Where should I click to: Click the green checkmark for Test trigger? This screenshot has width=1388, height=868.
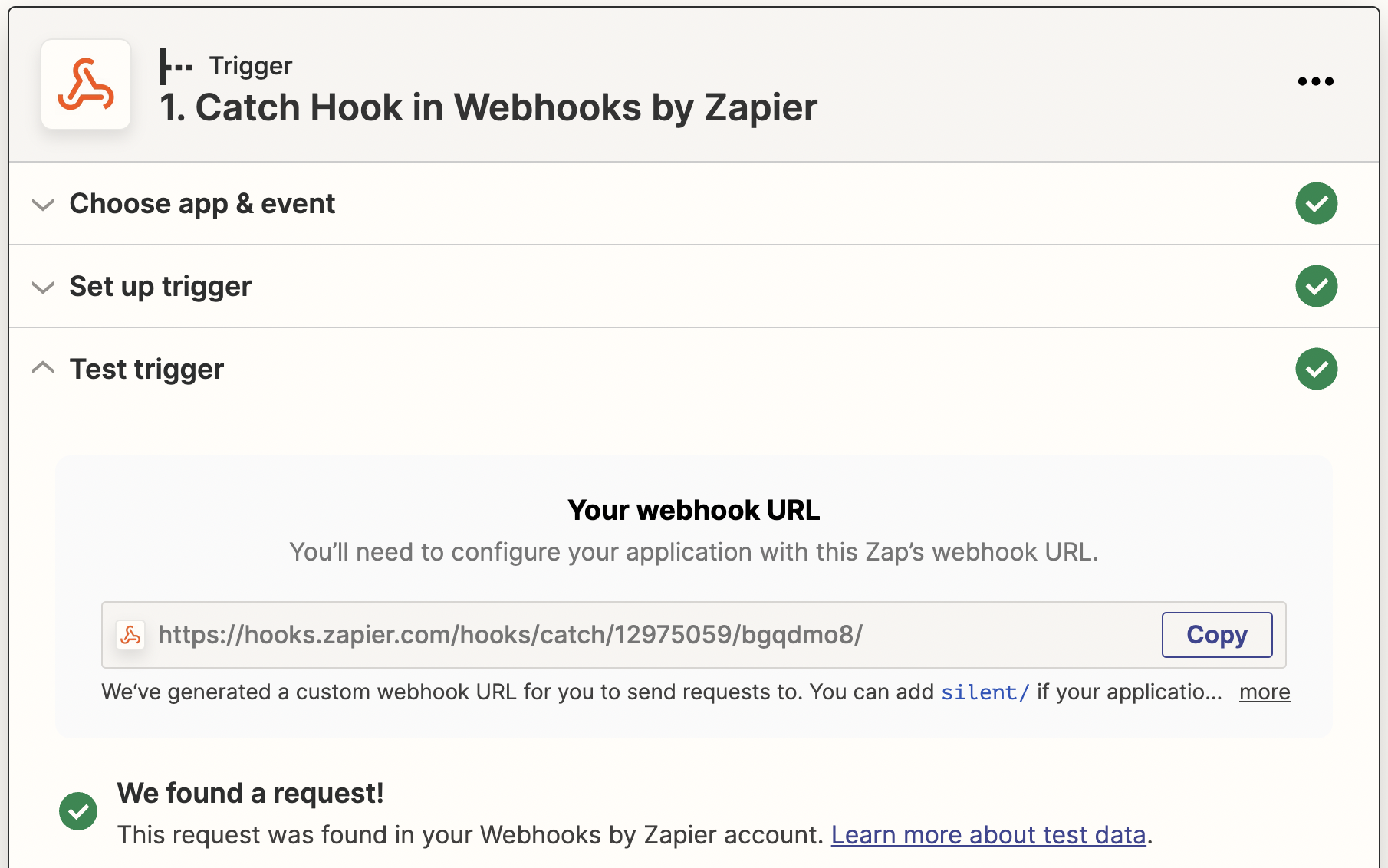click(x=1317, y=369)
